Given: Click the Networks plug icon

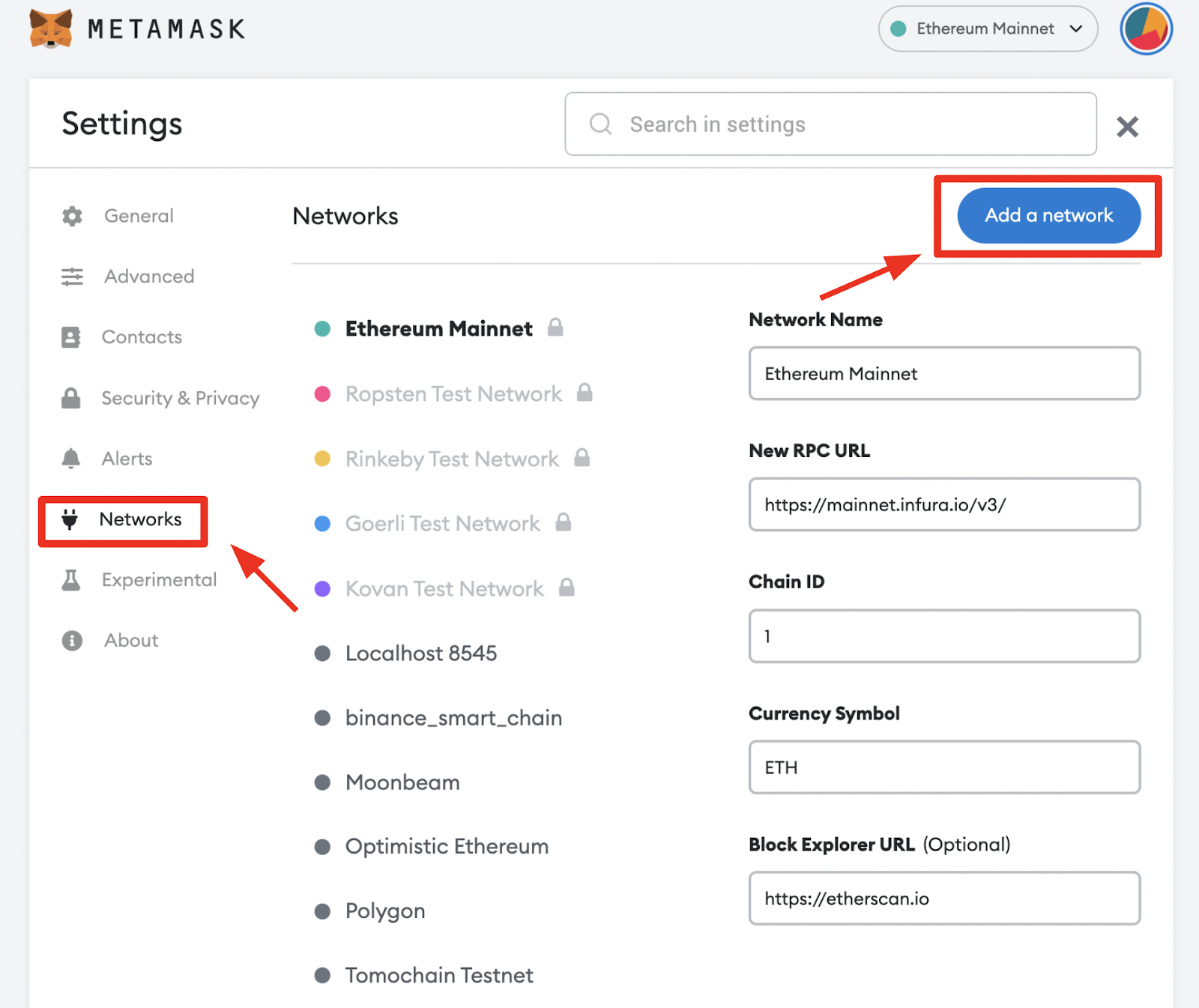Looking at the screenshot, I should point(70,519).
